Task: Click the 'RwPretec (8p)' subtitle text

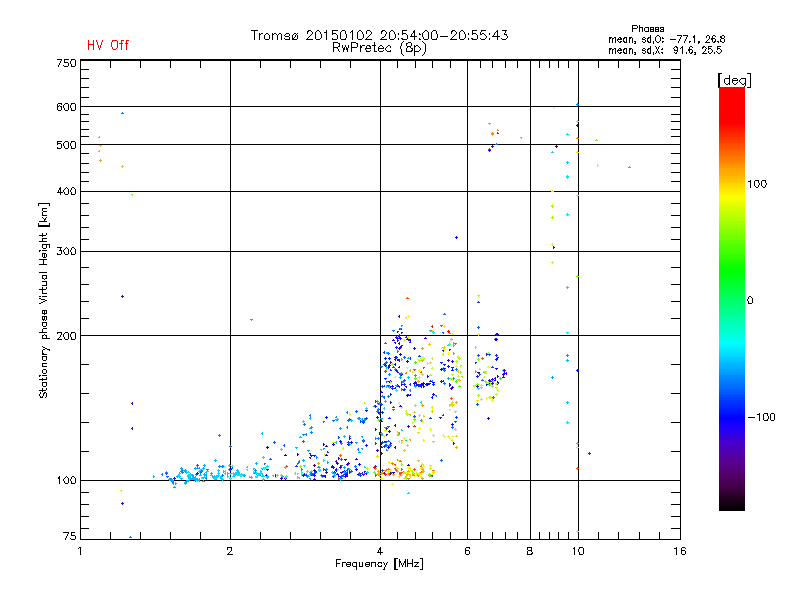Action: 379,47
